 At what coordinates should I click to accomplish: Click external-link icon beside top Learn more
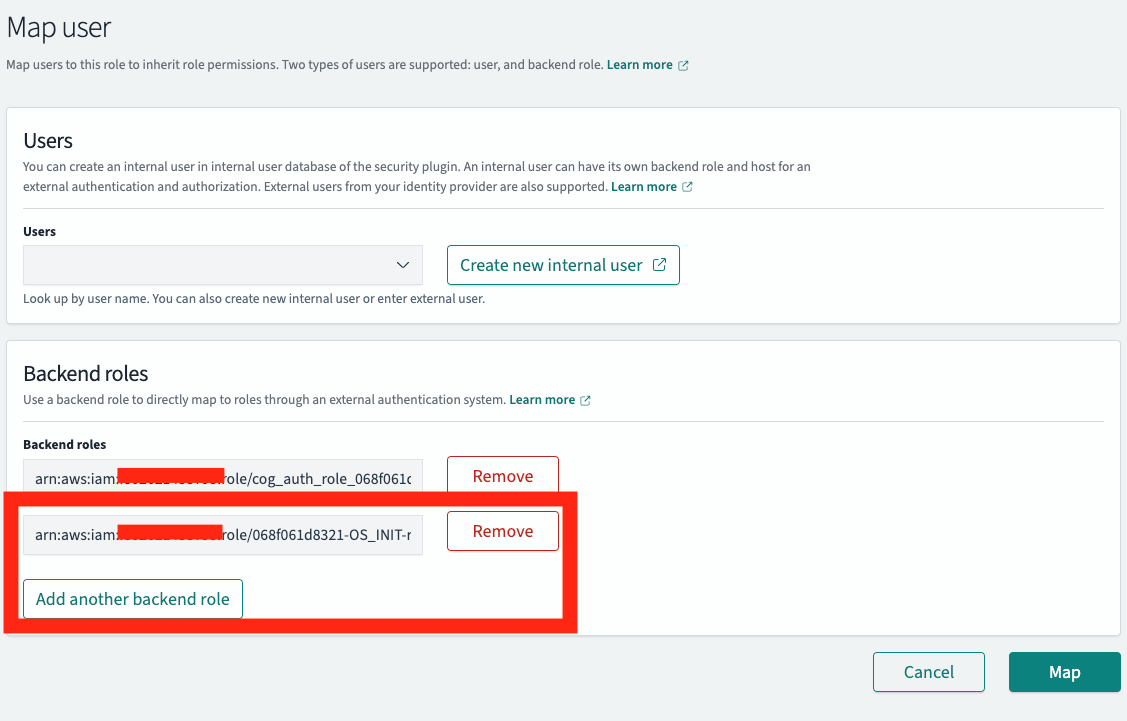(x=684, y=64)
